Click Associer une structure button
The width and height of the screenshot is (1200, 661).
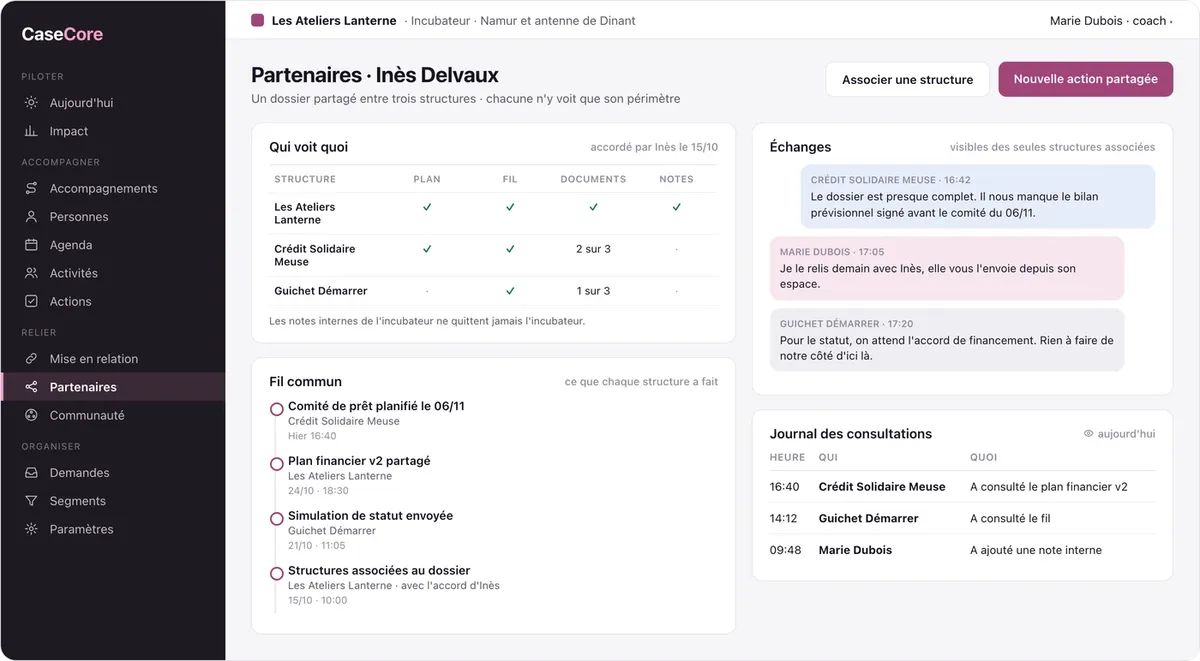pyautogui.click(x=907, y=79)
